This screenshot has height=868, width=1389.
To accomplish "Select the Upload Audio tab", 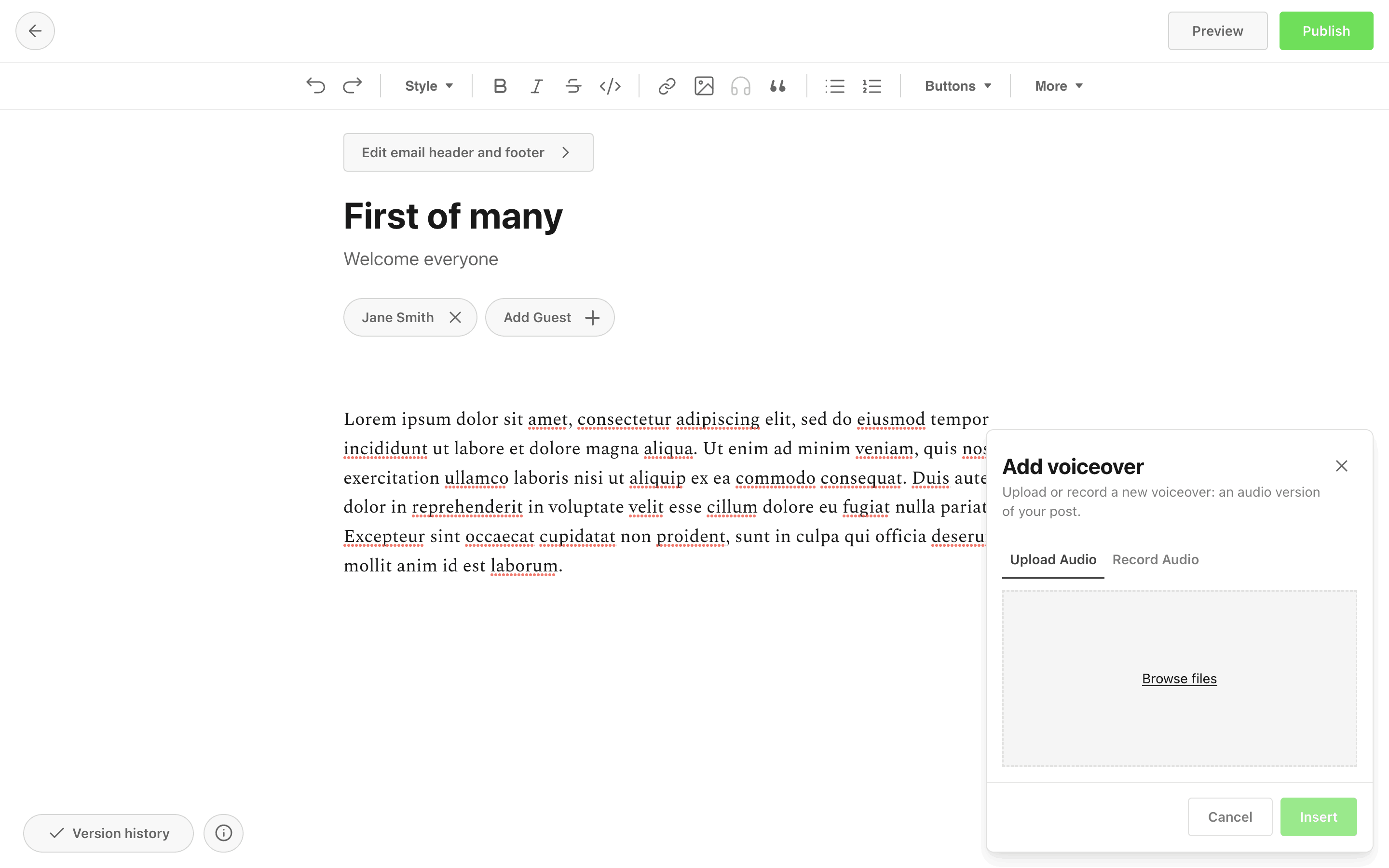I will [1053, 559].
